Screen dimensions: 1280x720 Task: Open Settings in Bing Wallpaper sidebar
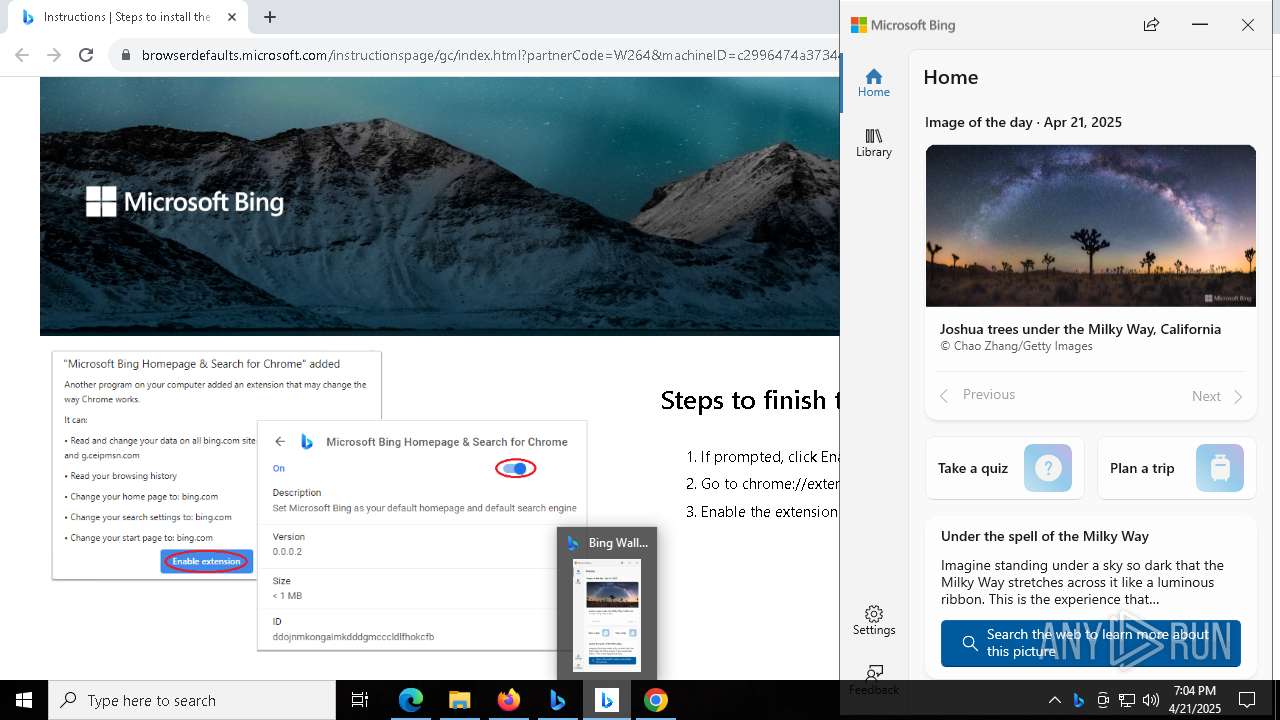873,621
